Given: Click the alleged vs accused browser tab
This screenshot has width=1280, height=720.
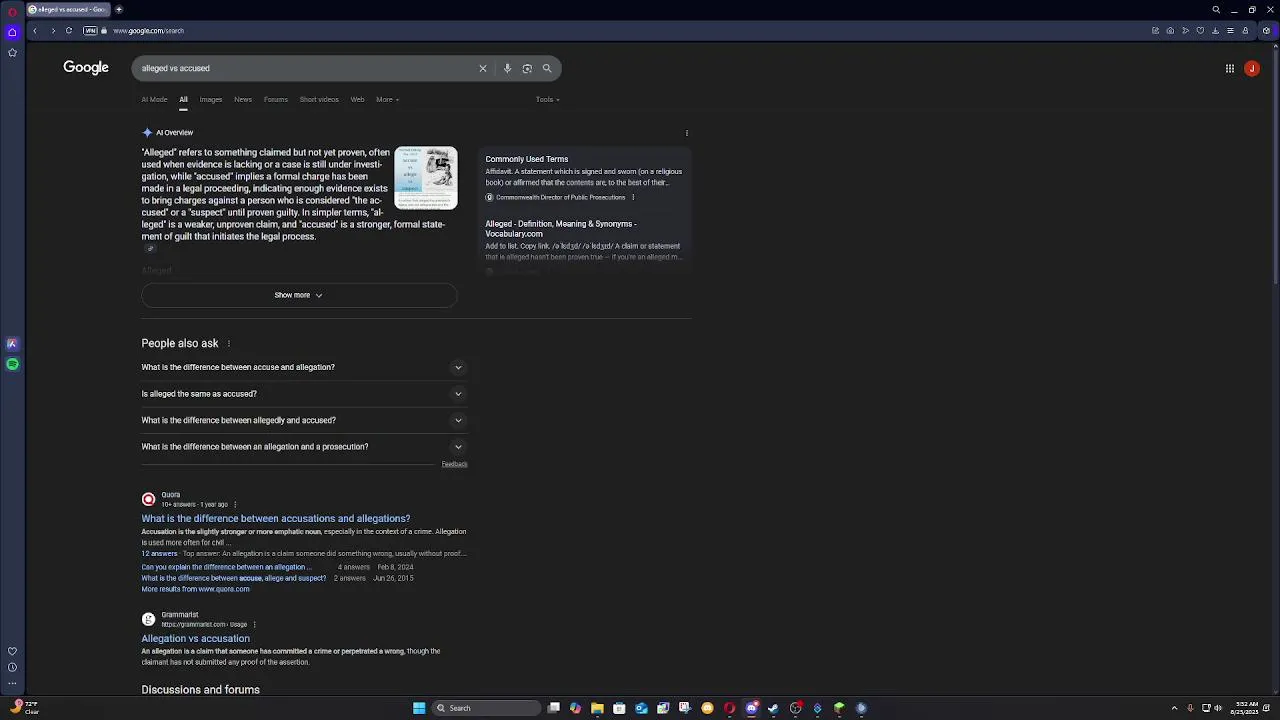Looking at the screenshot, I should [67, 10].
